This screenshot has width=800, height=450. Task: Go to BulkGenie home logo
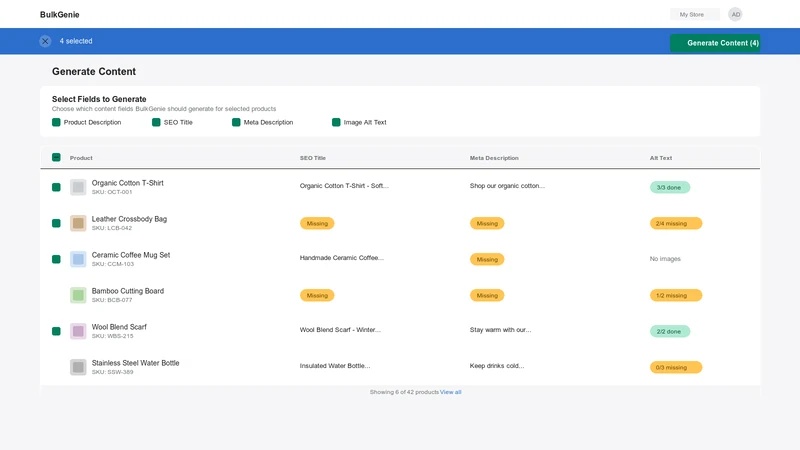tap(60, 15)
